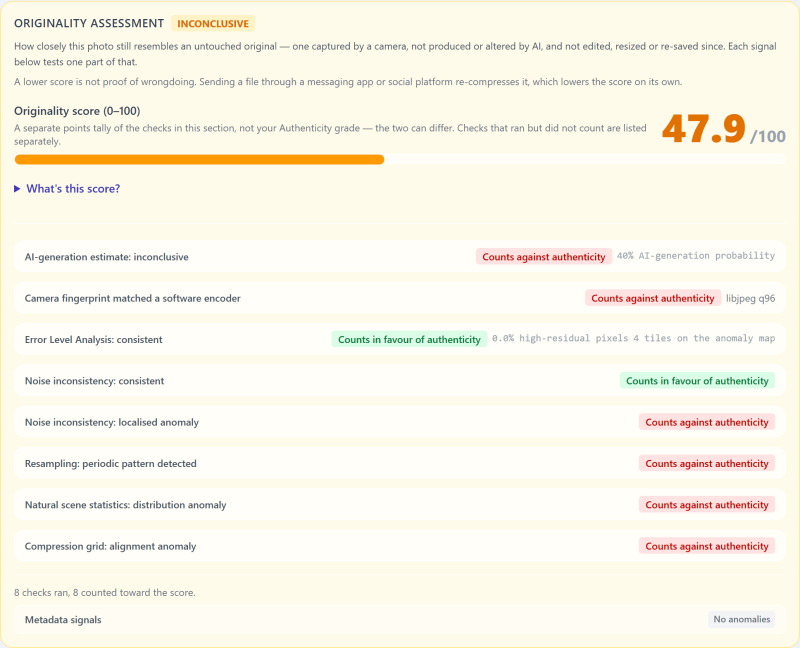The height and width of the screenshot is (648, 800).
Task: Click "Resampling: periodic pattern detected" label
Action: [111, 464]
